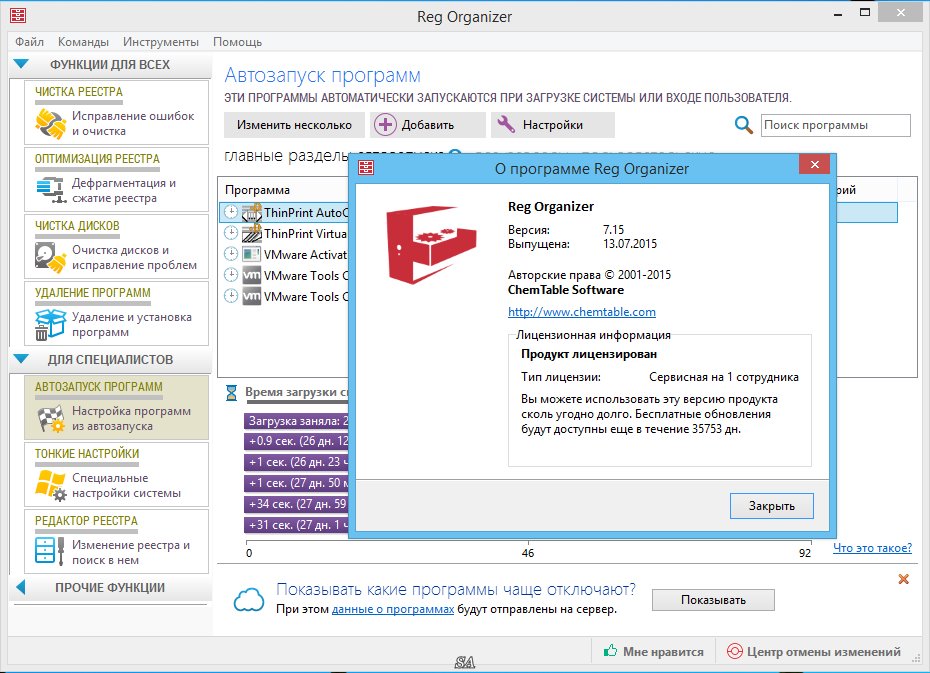The height and width of the screenshot is (673, 930).
Task: Click the Показывать button
Action: tap(713, 600)
